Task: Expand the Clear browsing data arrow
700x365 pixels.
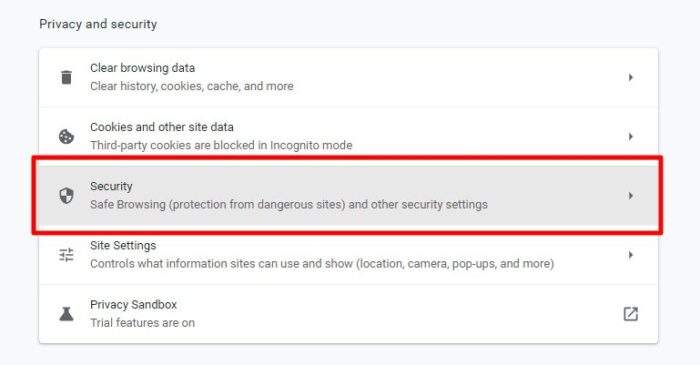Action: pos(630,77)
